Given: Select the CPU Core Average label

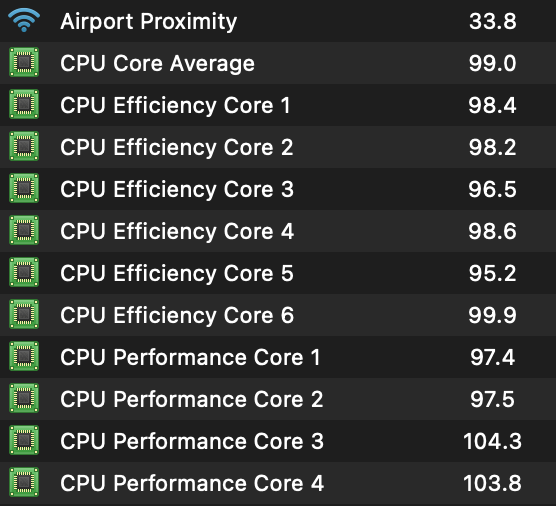Looking at the screenshot, I should coord(157,63).
